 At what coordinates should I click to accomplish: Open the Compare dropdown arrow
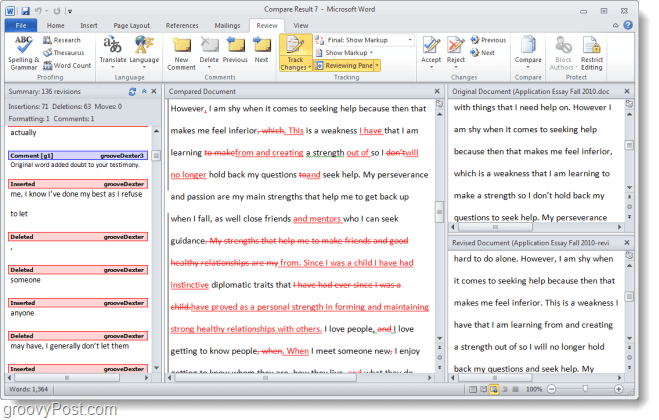(528, 67)
